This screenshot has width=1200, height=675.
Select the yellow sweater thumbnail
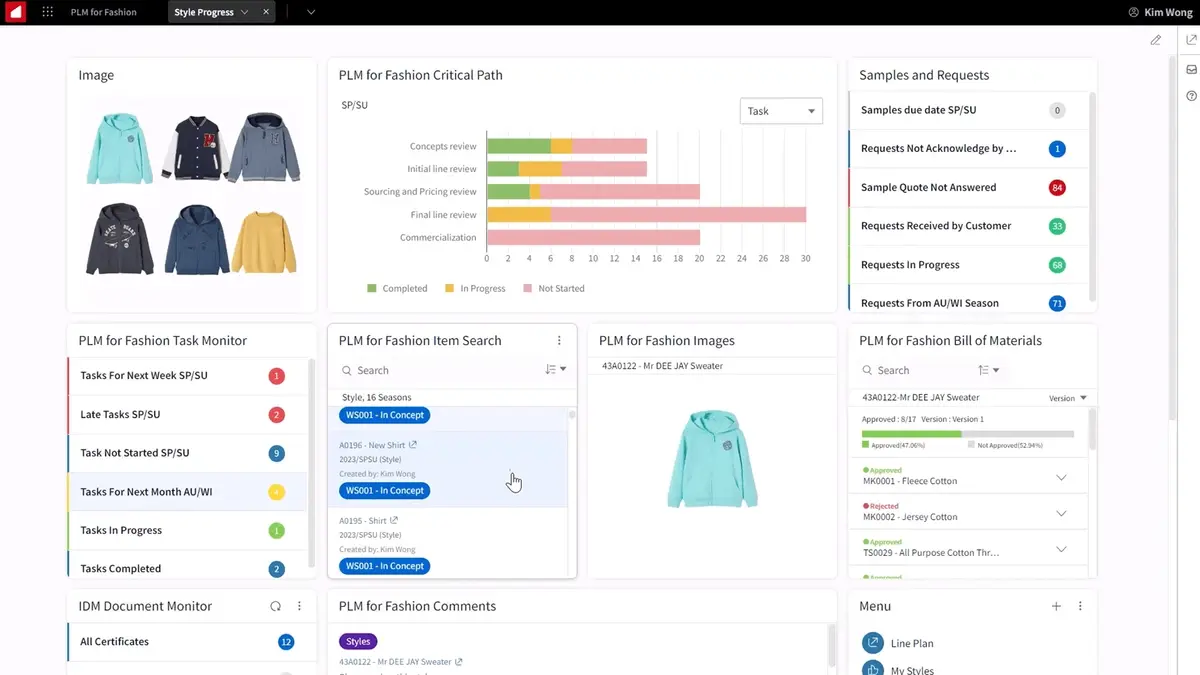(264, 241)
